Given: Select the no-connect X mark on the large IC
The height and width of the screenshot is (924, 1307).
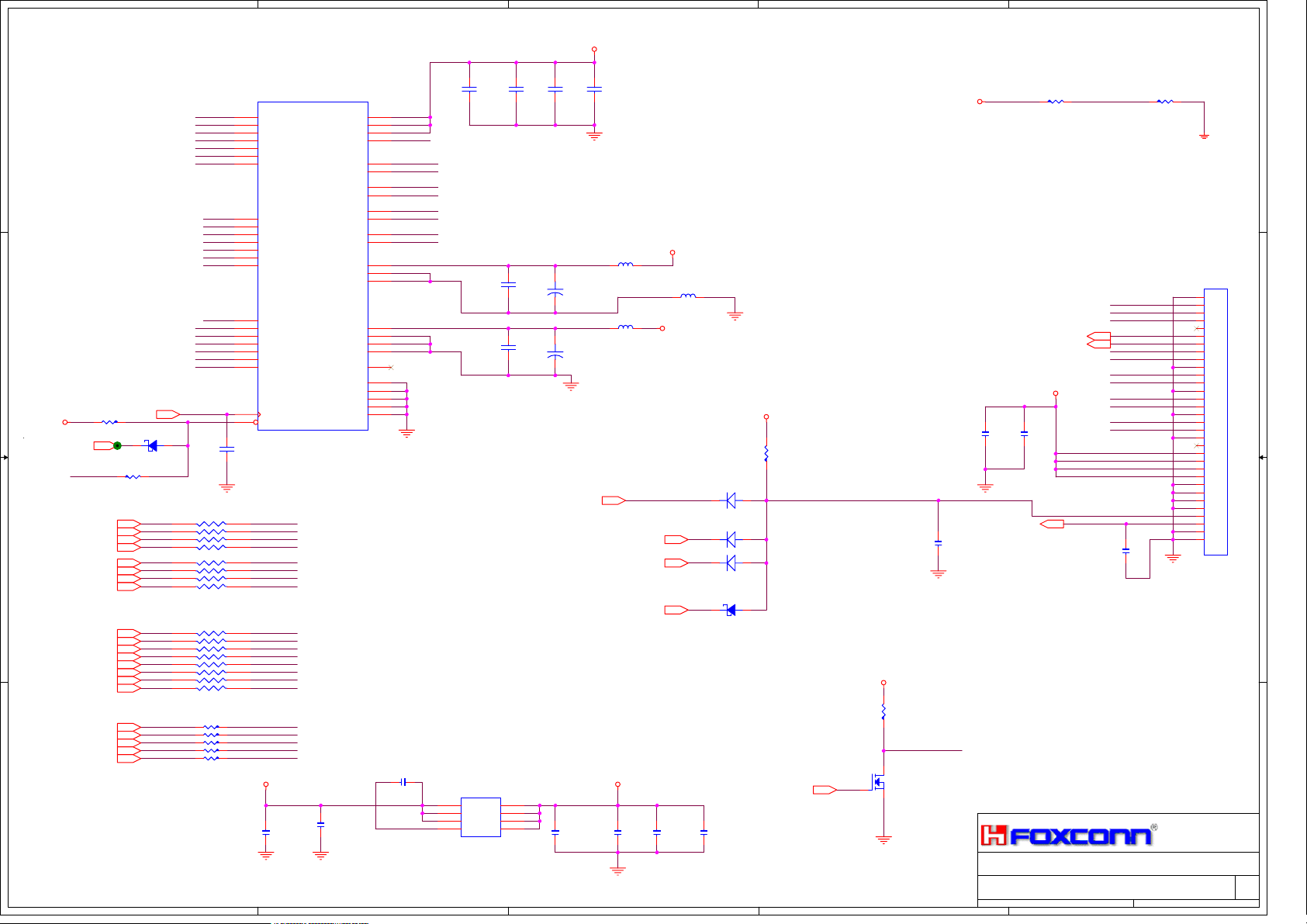Looking at the screenshot, I should 391,367.
